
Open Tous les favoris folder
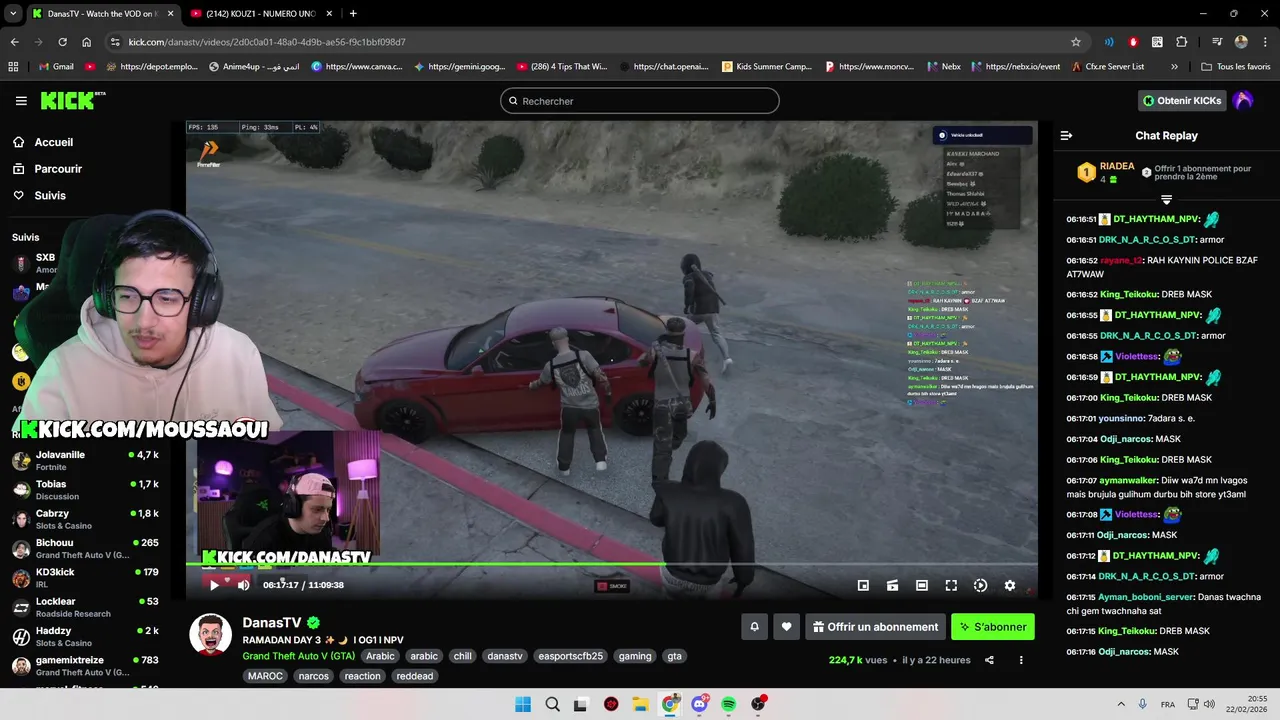1236,67
